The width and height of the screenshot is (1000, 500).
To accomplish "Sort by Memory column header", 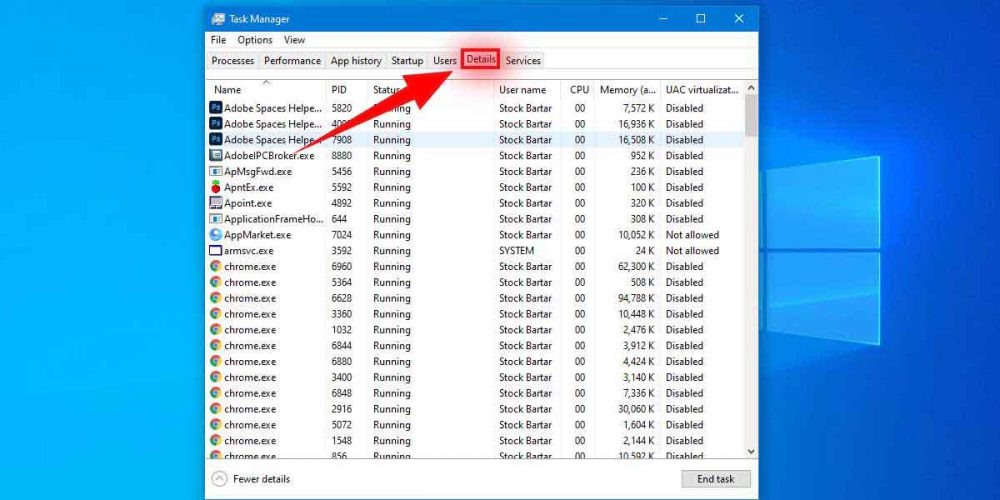I will point(627,90).
